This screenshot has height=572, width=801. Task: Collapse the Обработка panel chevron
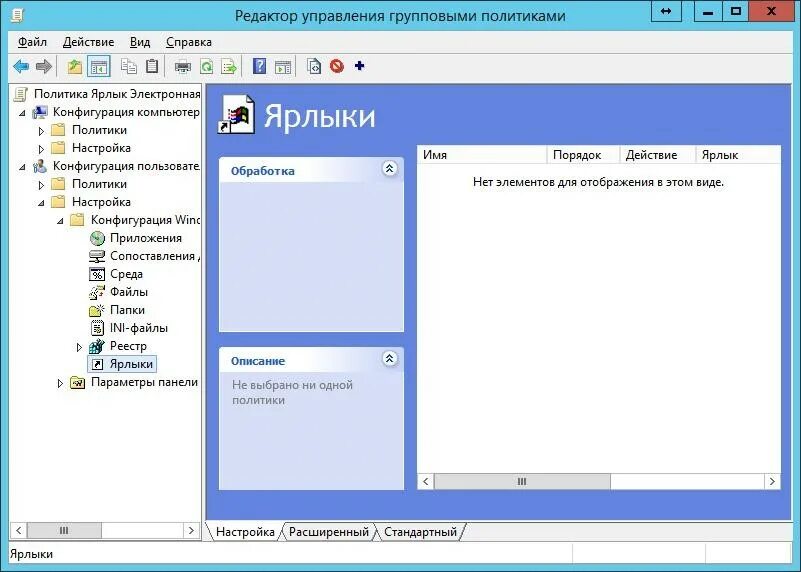coord(389,169)
